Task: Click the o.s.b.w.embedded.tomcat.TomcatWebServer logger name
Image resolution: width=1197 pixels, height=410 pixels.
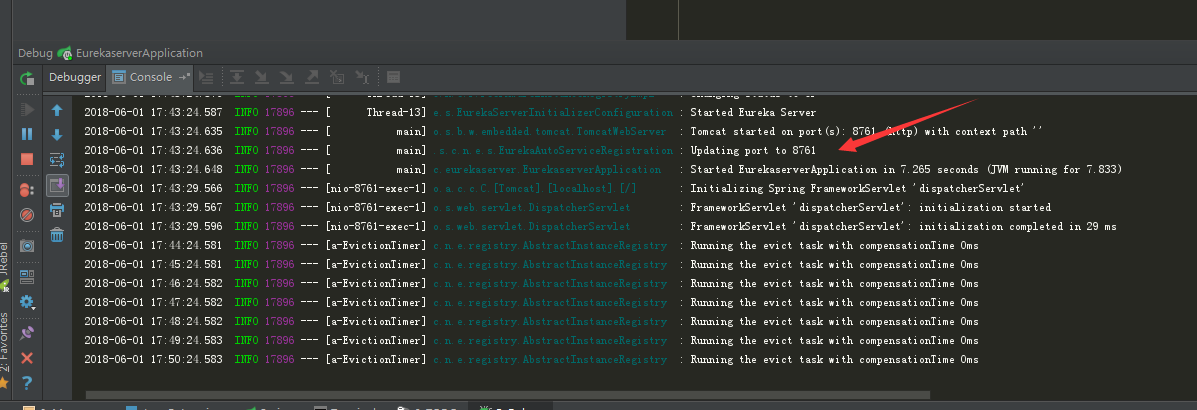Action: click(x=550, y=131)
